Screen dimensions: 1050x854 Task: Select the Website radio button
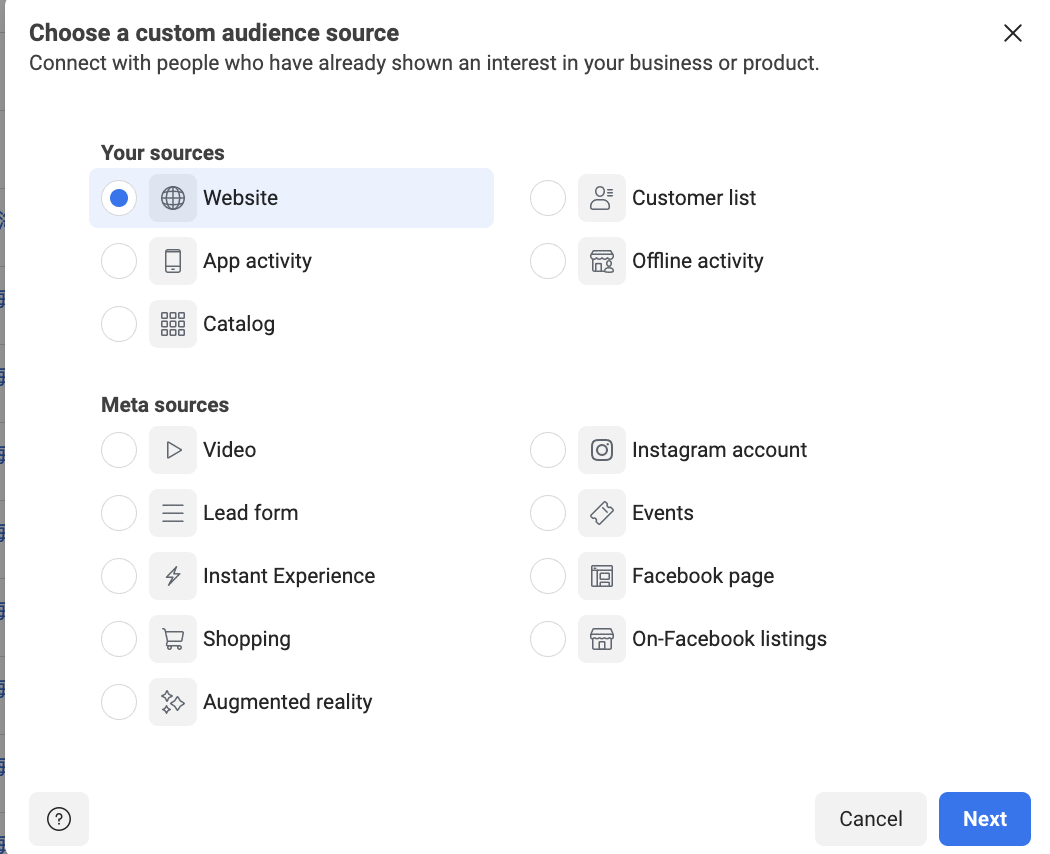(x=119, y=198)
